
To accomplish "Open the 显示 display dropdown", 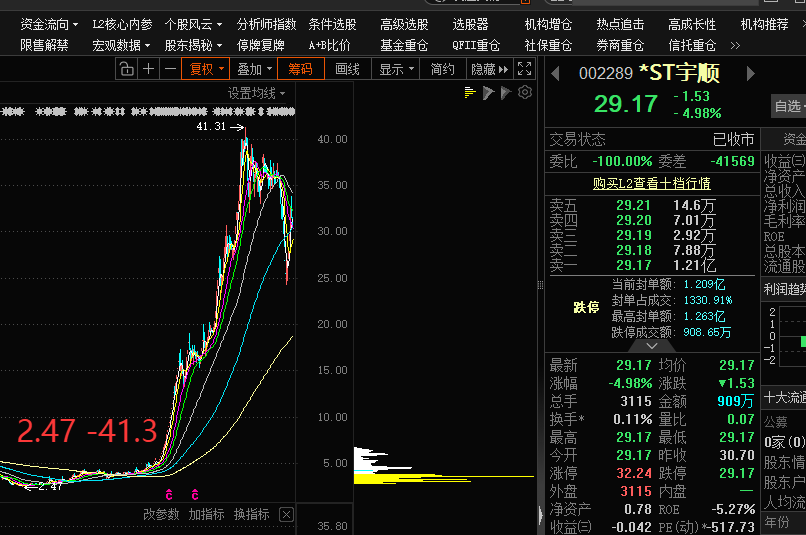I will [396, 69].
